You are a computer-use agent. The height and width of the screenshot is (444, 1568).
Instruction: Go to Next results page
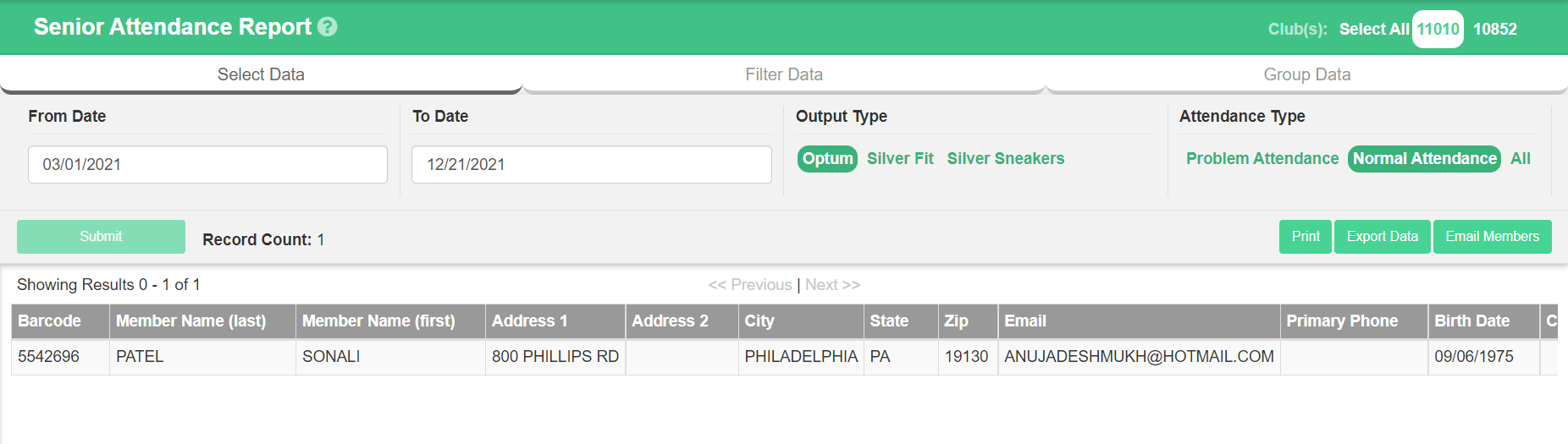832,285
